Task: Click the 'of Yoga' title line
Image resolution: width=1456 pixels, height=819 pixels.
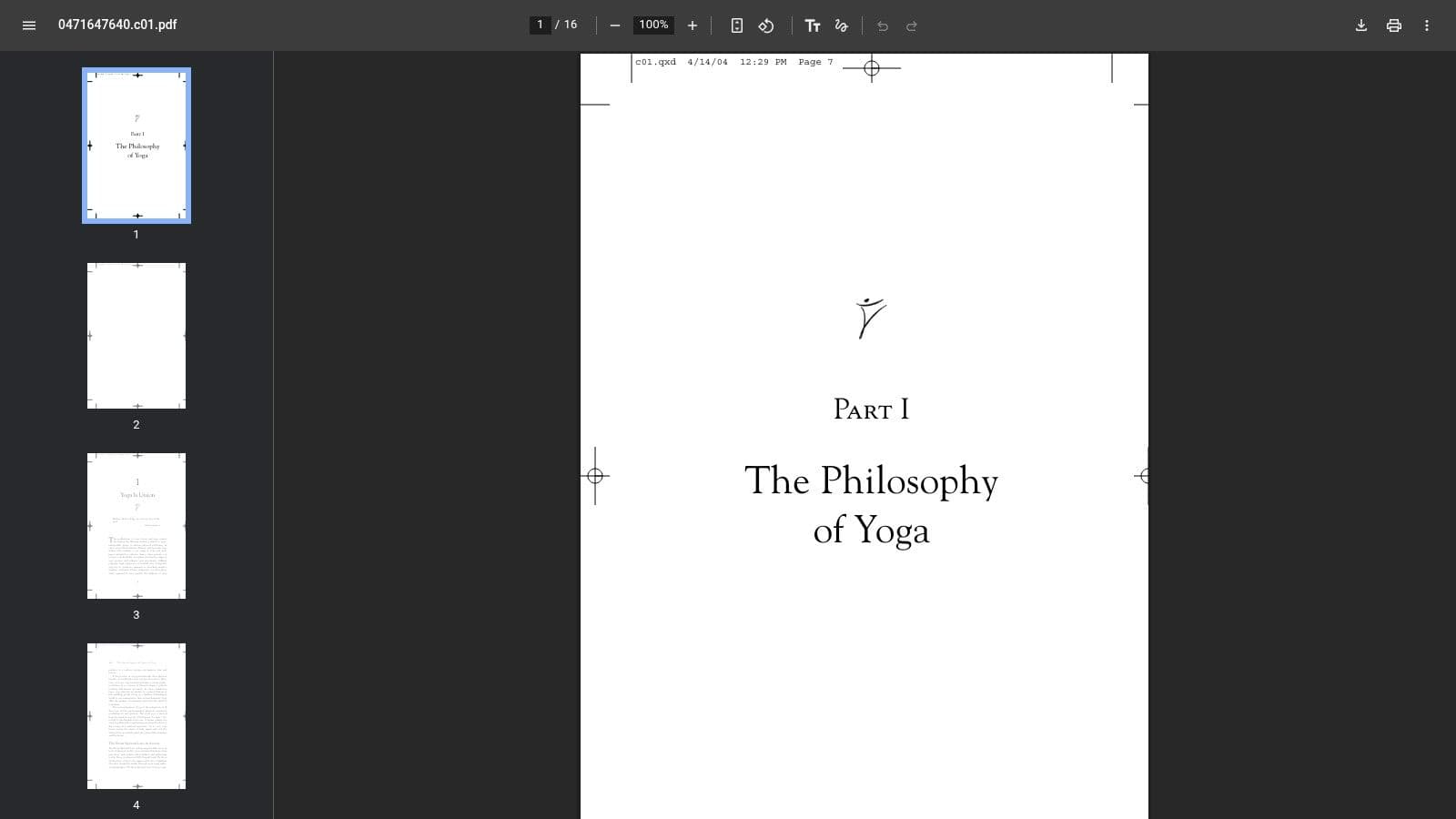Action: 872,531
